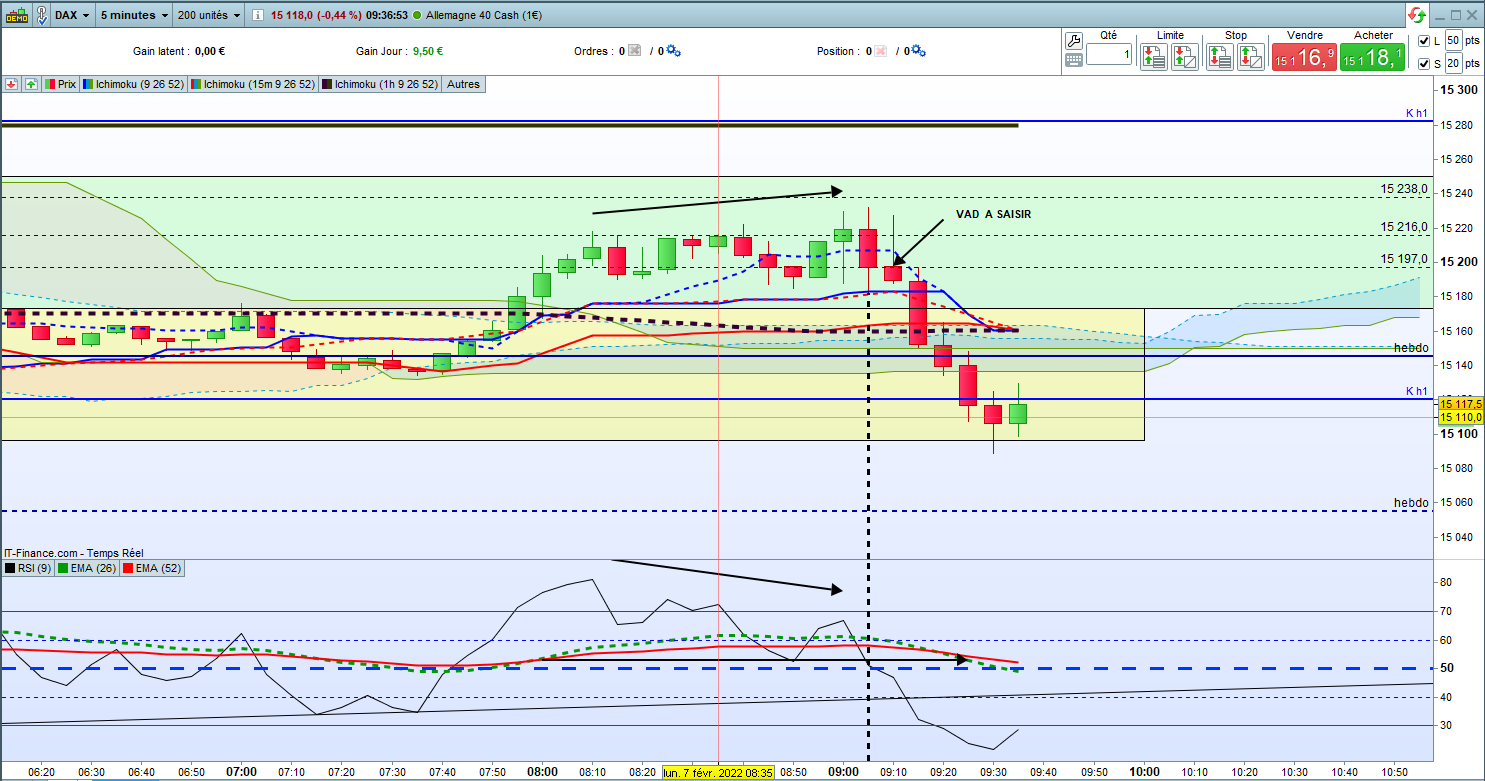Open order settings gears next to Ordres
This screenshot has height=781, width=1485.
coord(673,51)
